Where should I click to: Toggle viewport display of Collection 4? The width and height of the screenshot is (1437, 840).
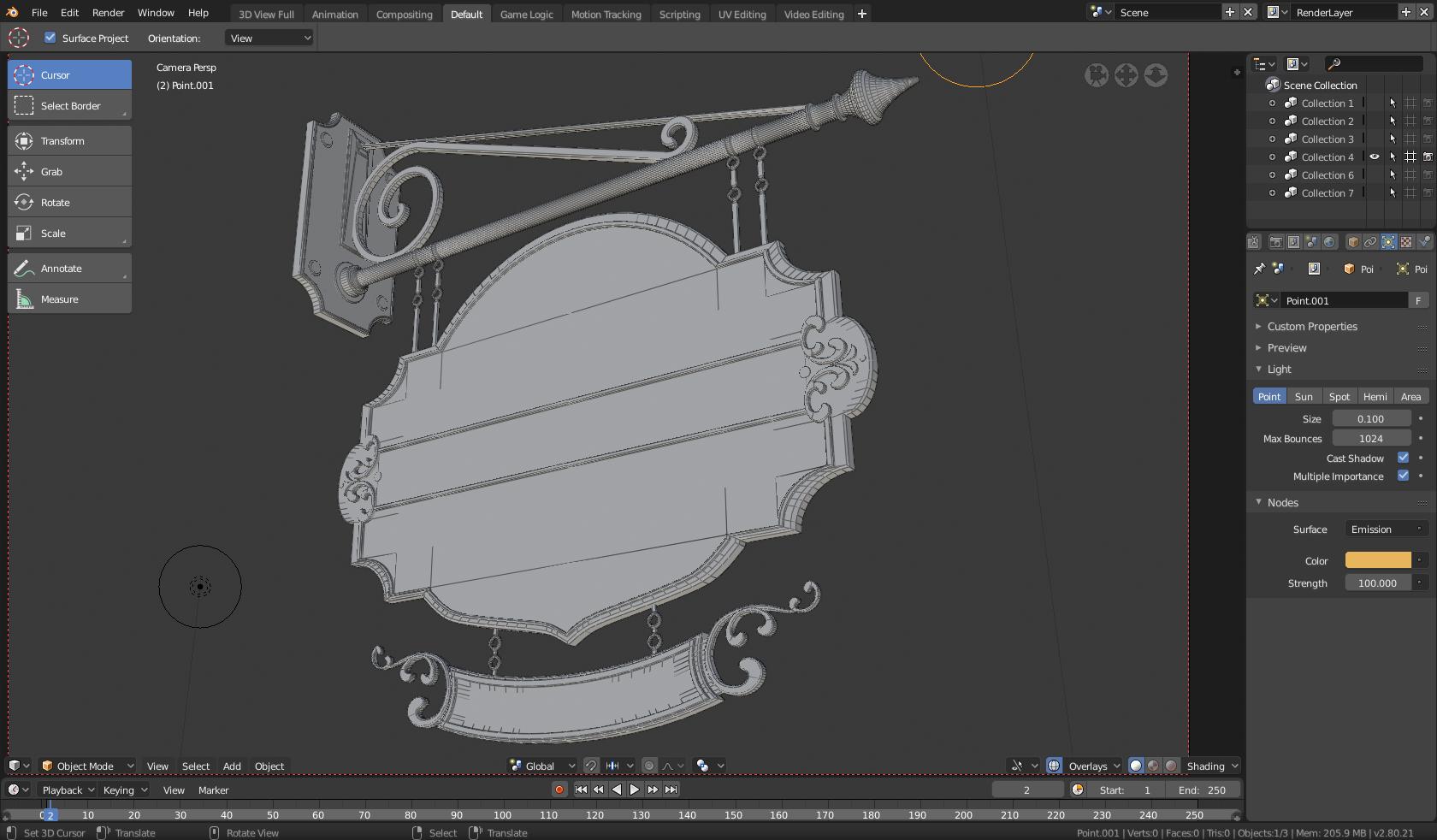(x=1410, y=157)
